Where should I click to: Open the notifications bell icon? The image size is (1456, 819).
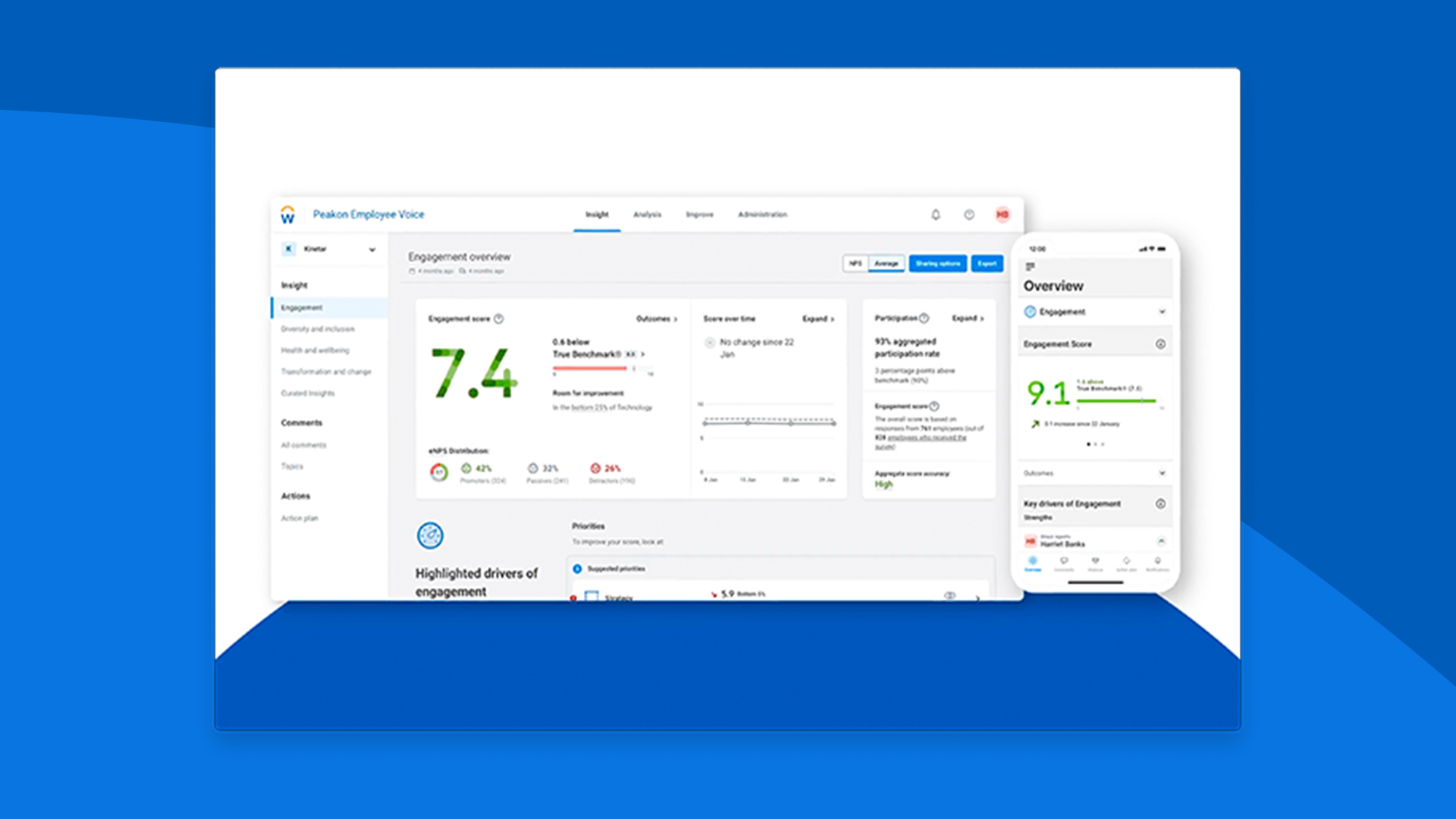tap(935, 215)
